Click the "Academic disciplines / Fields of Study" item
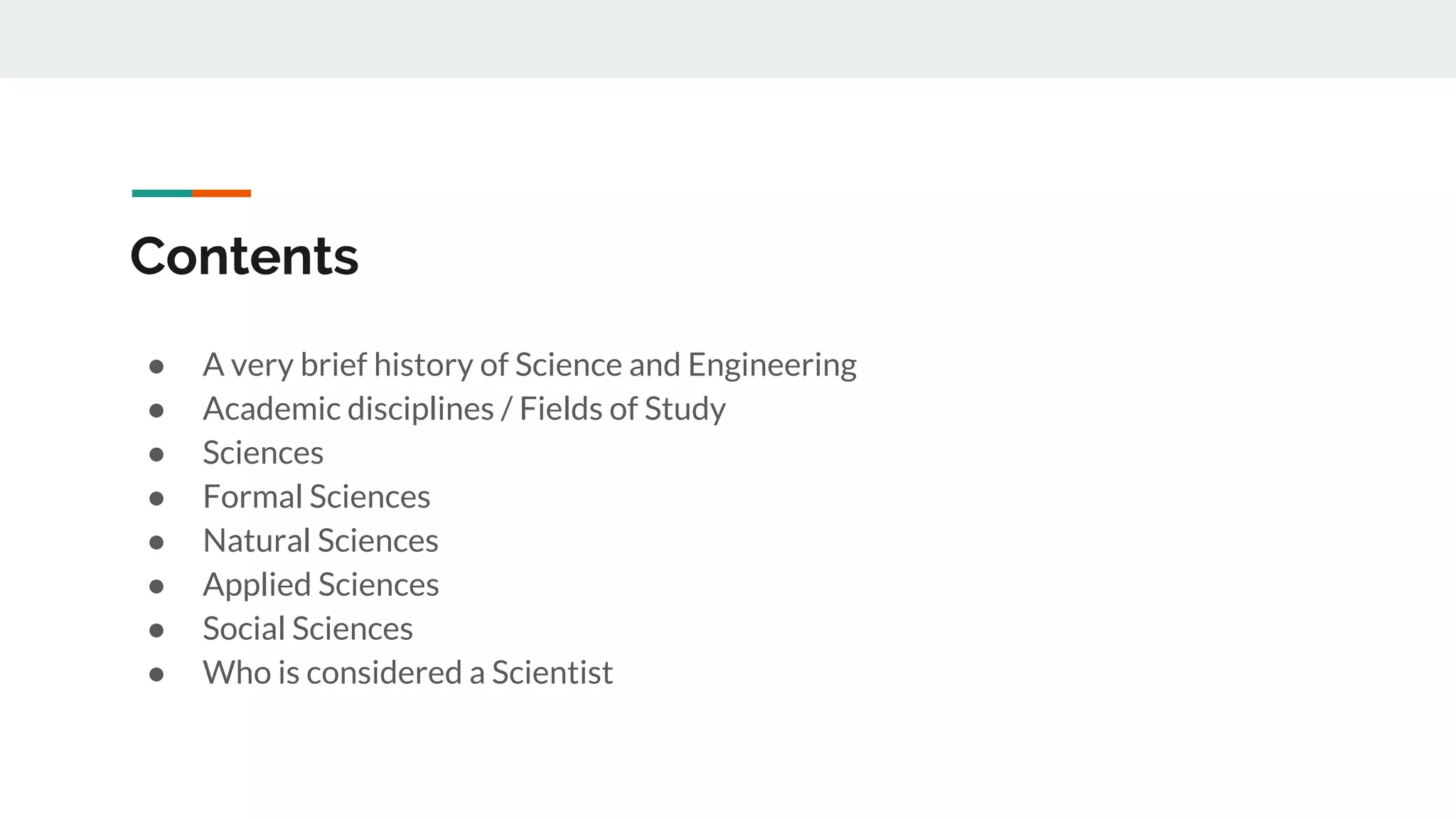The image size is (1456, 819). pos(464,409)
